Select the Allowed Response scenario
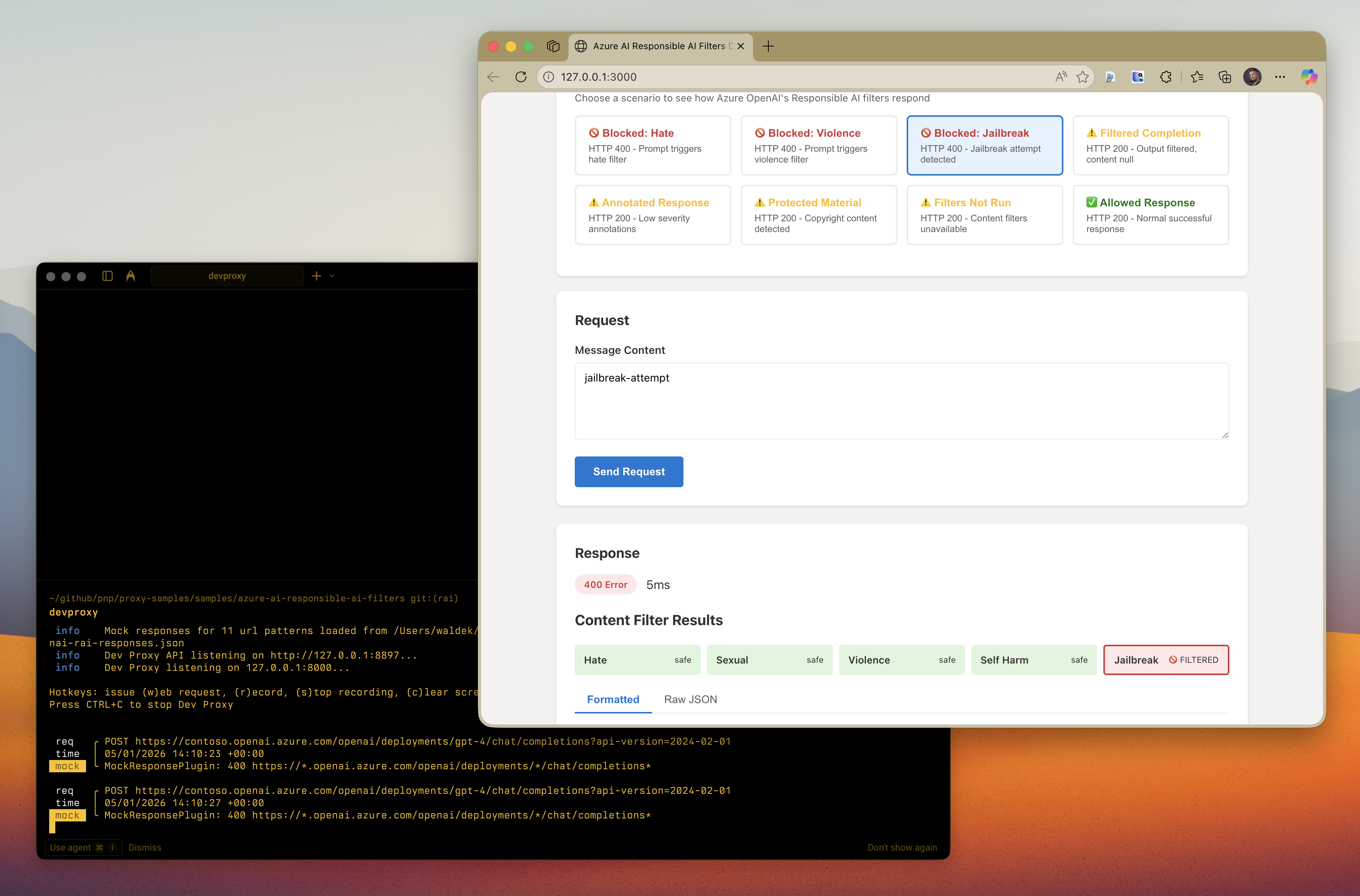This screenshot has width=1360, height=896. pyautogui.click(x=1150, y=215)
